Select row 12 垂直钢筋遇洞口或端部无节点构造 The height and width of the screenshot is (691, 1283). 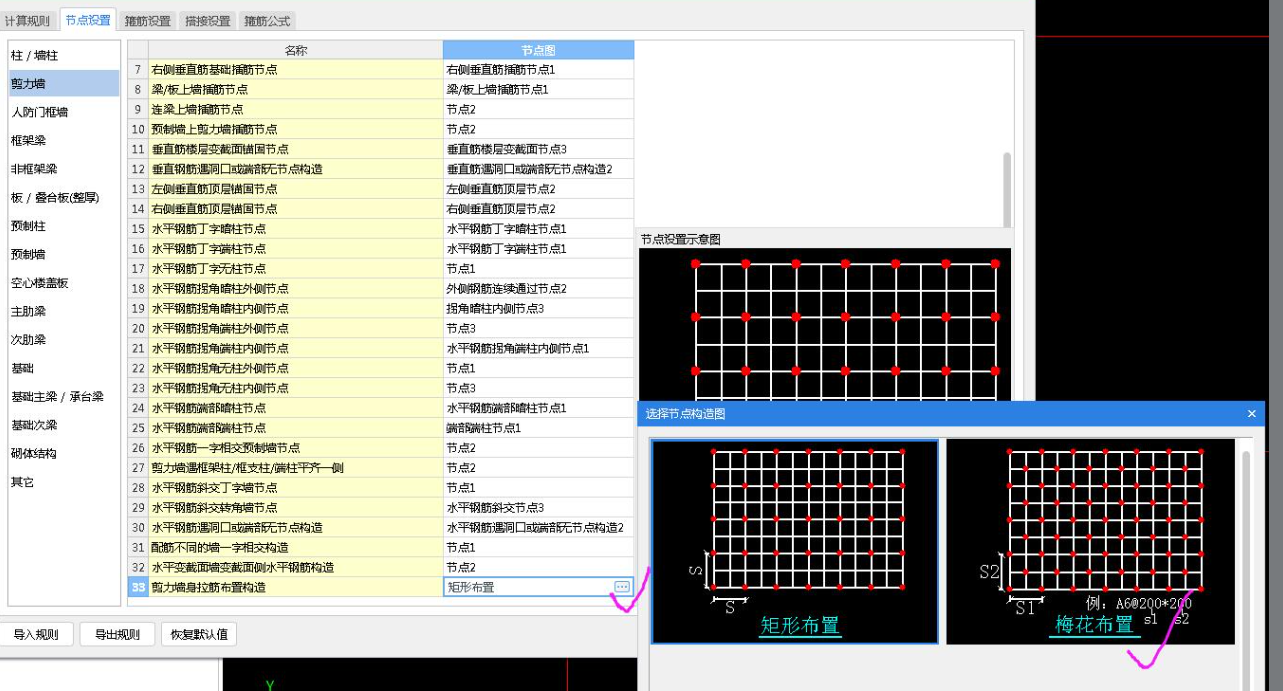coord(296,169)
